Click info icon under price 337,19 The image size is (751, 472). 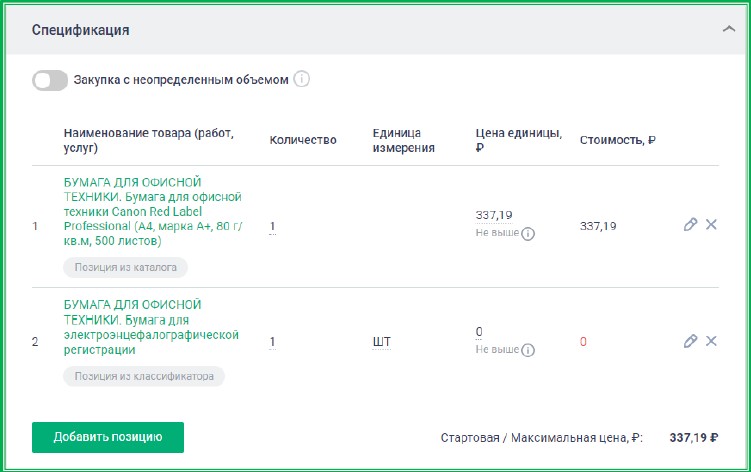tap(528, 234)
